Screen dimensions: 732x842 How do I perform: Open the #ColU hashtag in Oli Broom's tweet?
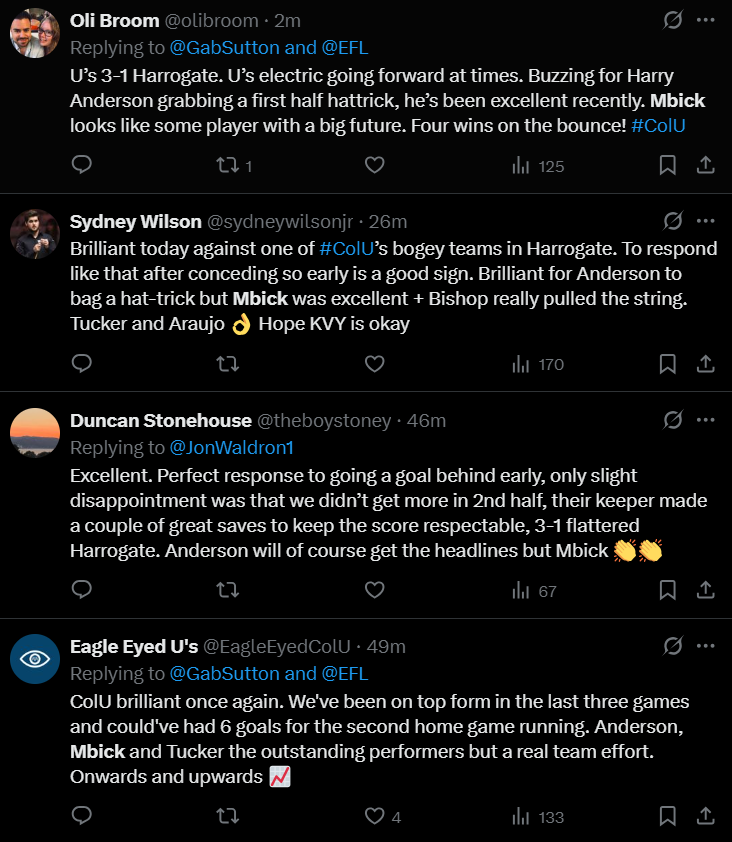[x=658, y=126]
